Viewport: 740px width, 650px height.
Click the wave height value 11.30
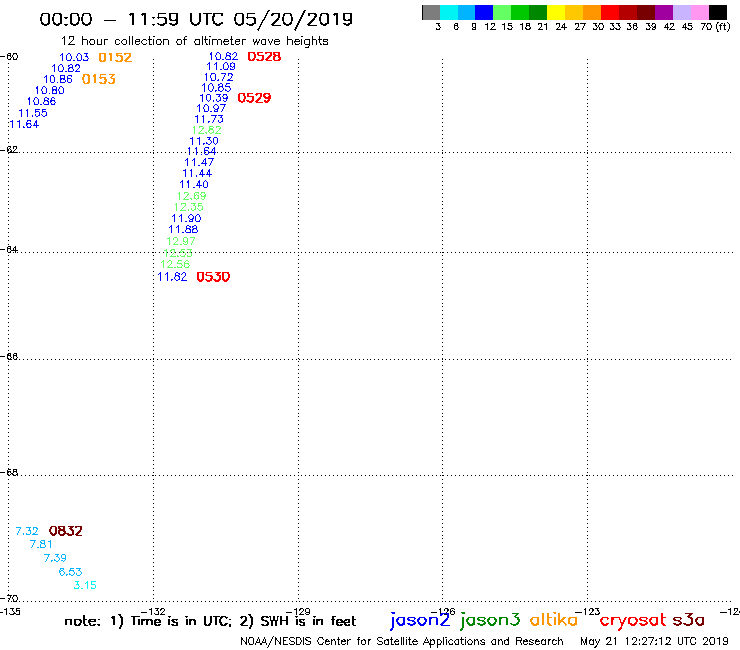pos(204,141)
